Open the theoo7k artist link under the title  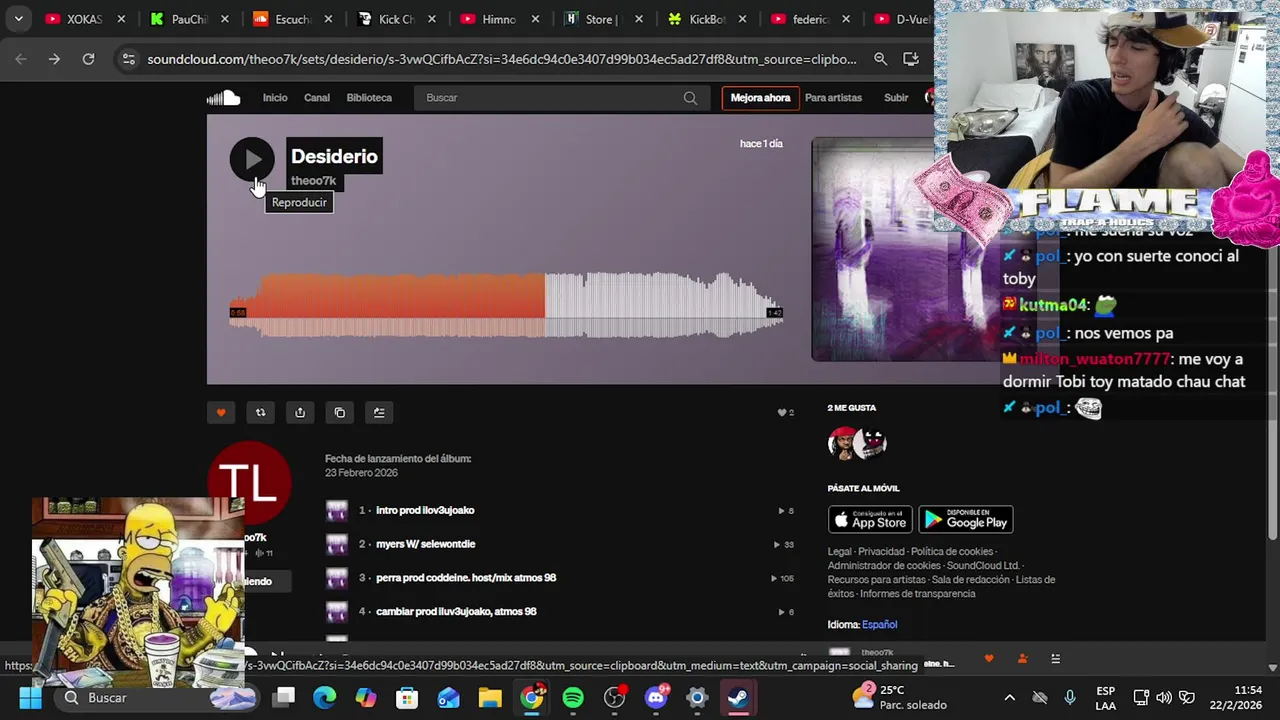[x=313, y=181]
